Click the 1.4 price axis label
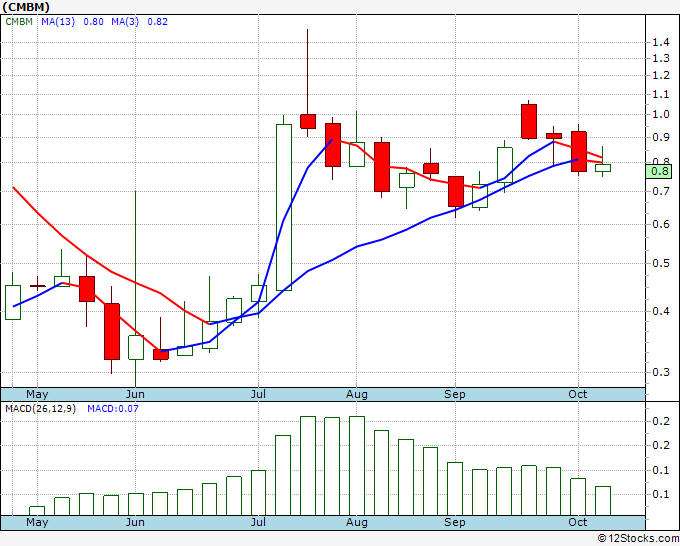Viewport: 680px width, 546px height. [x=660, y=42]
